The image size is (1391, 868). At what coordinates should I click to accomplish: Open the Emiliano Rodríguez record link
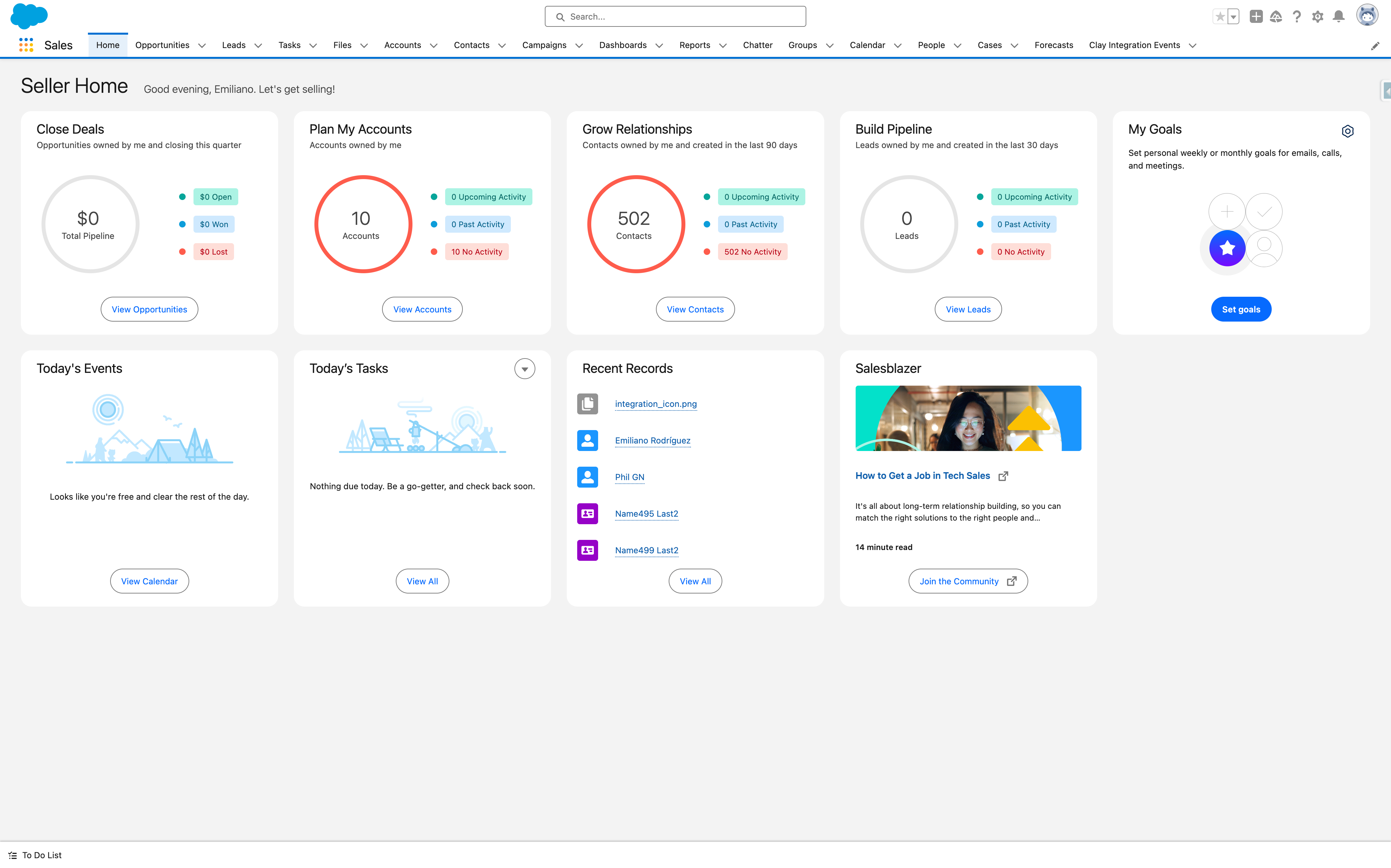(653, 441)
